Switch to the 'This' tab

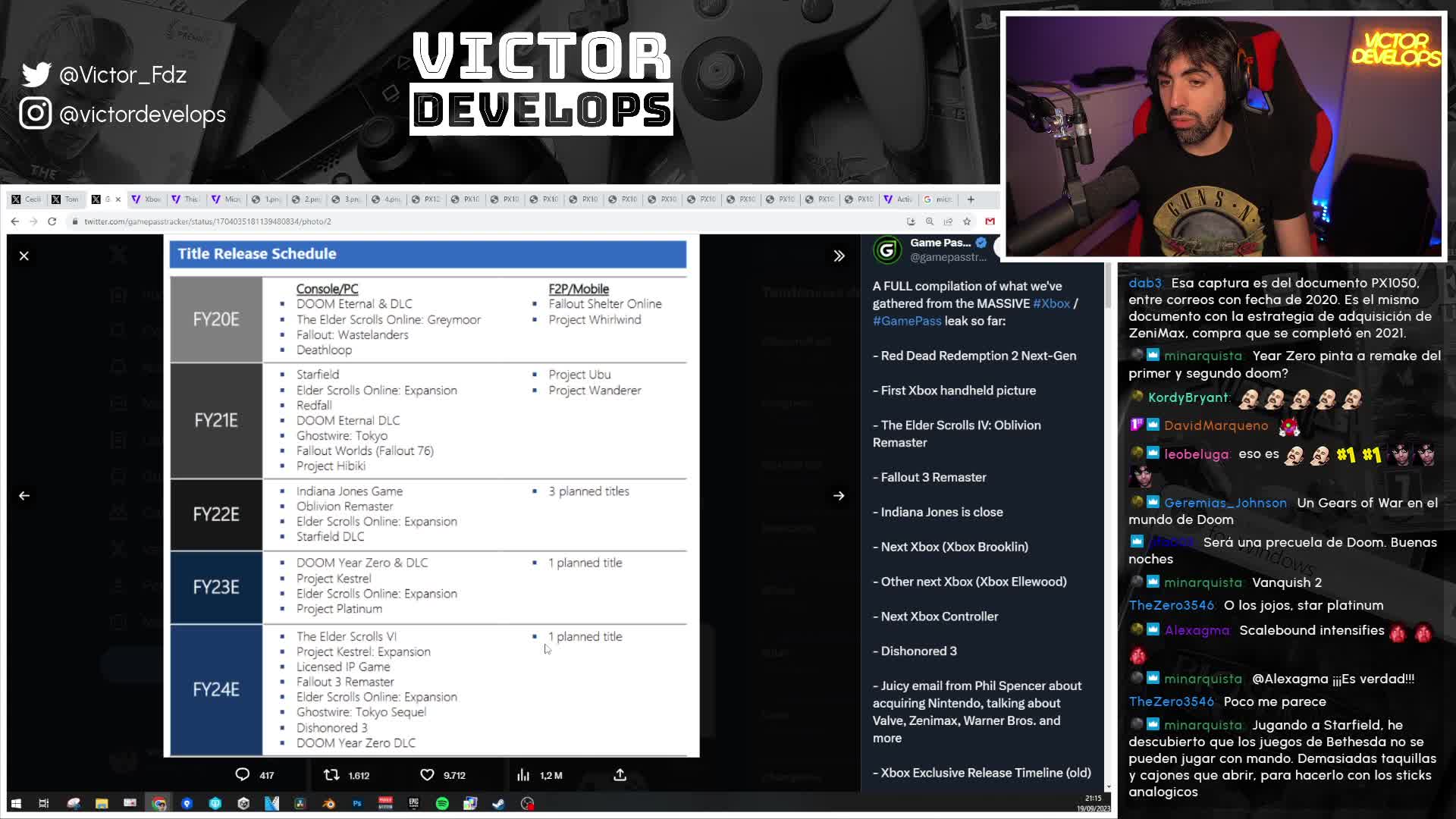[x=186, y=199]
